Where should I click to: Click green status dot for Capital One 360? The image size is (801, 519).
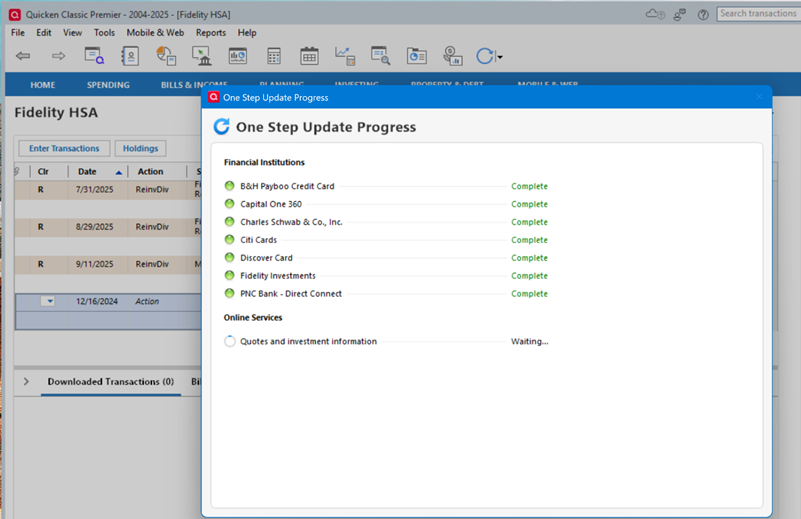click(x=230, y=203)
